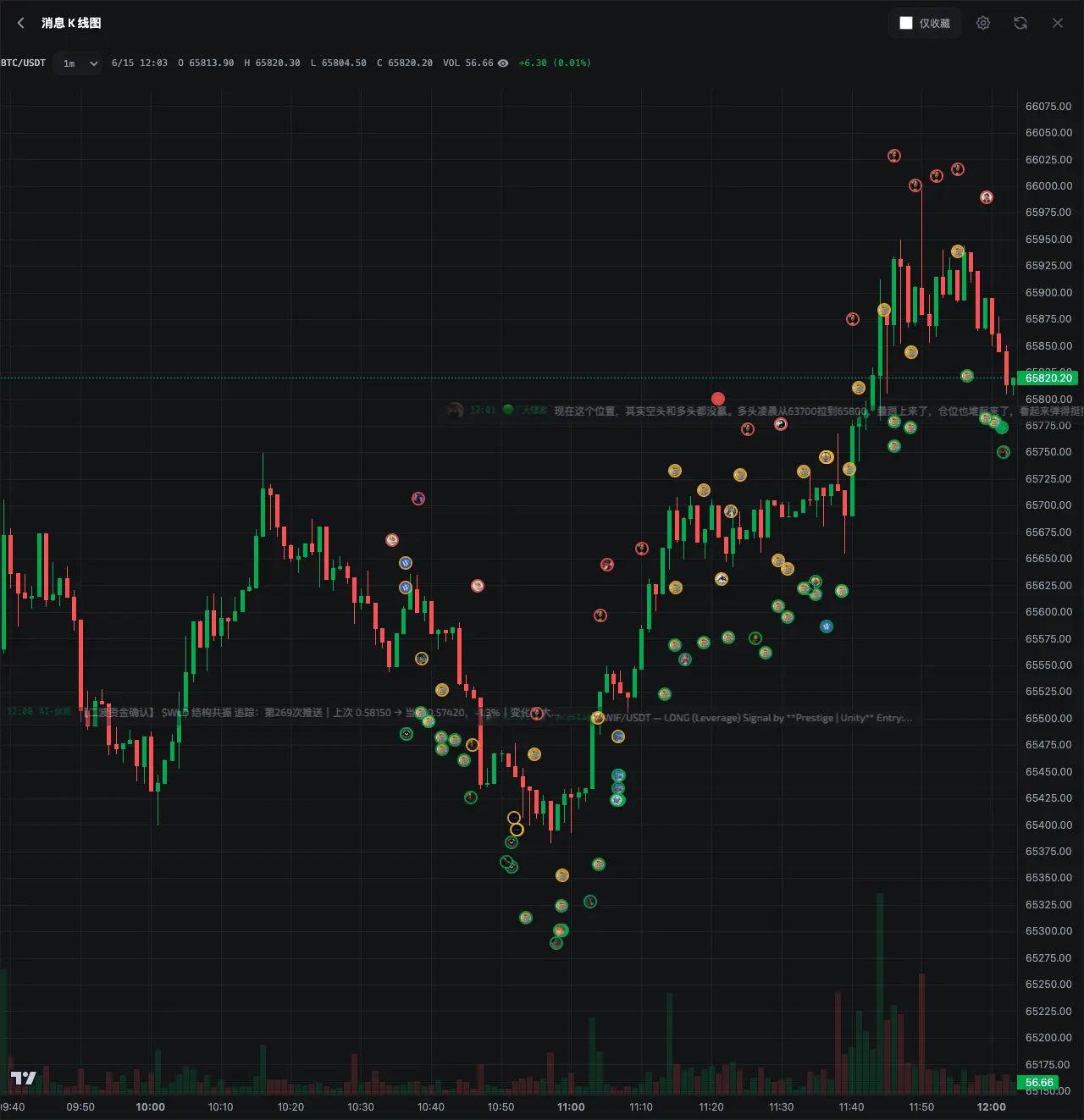Click the 65500.00 price axis label
The width and height of the screenshot is (1084, 1120).
point(1048,718)
